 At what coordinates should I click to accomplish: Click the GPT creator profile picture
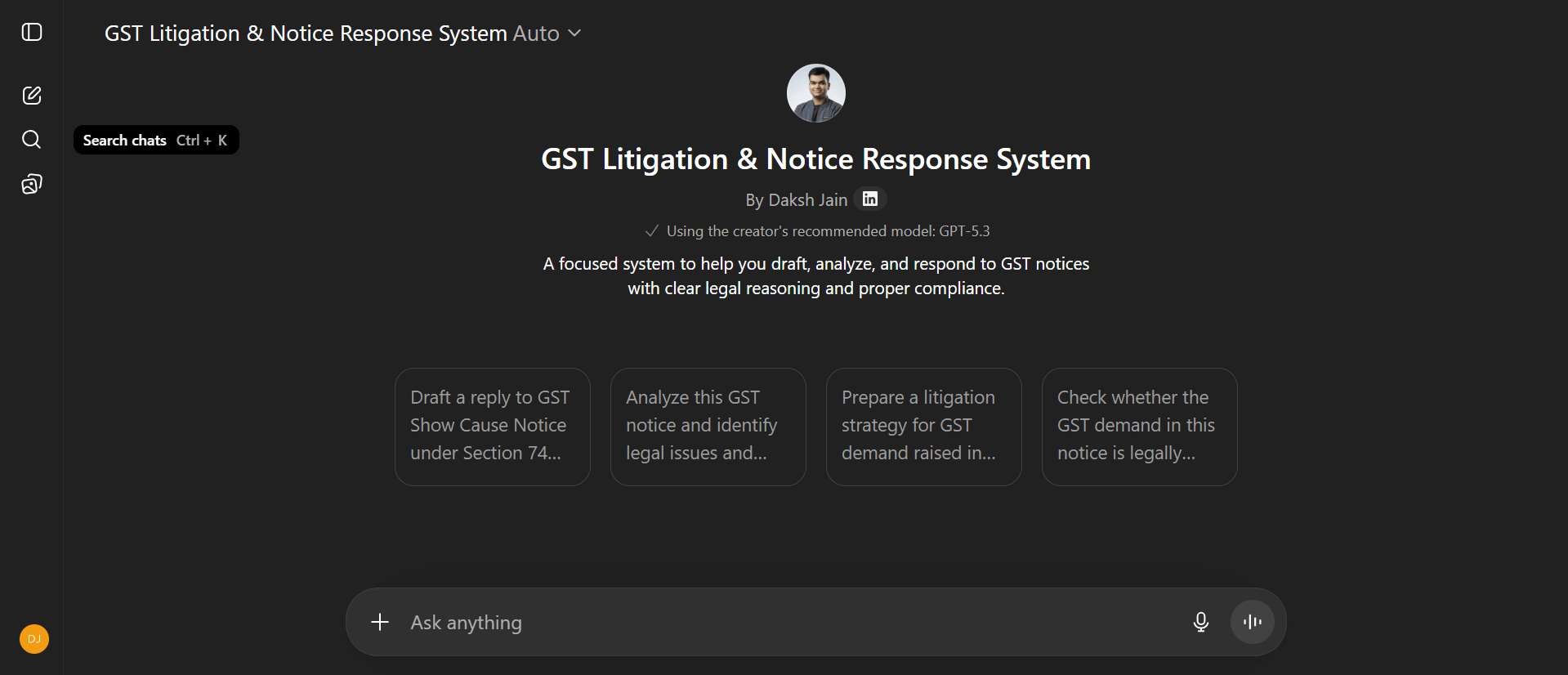[815, 93]
